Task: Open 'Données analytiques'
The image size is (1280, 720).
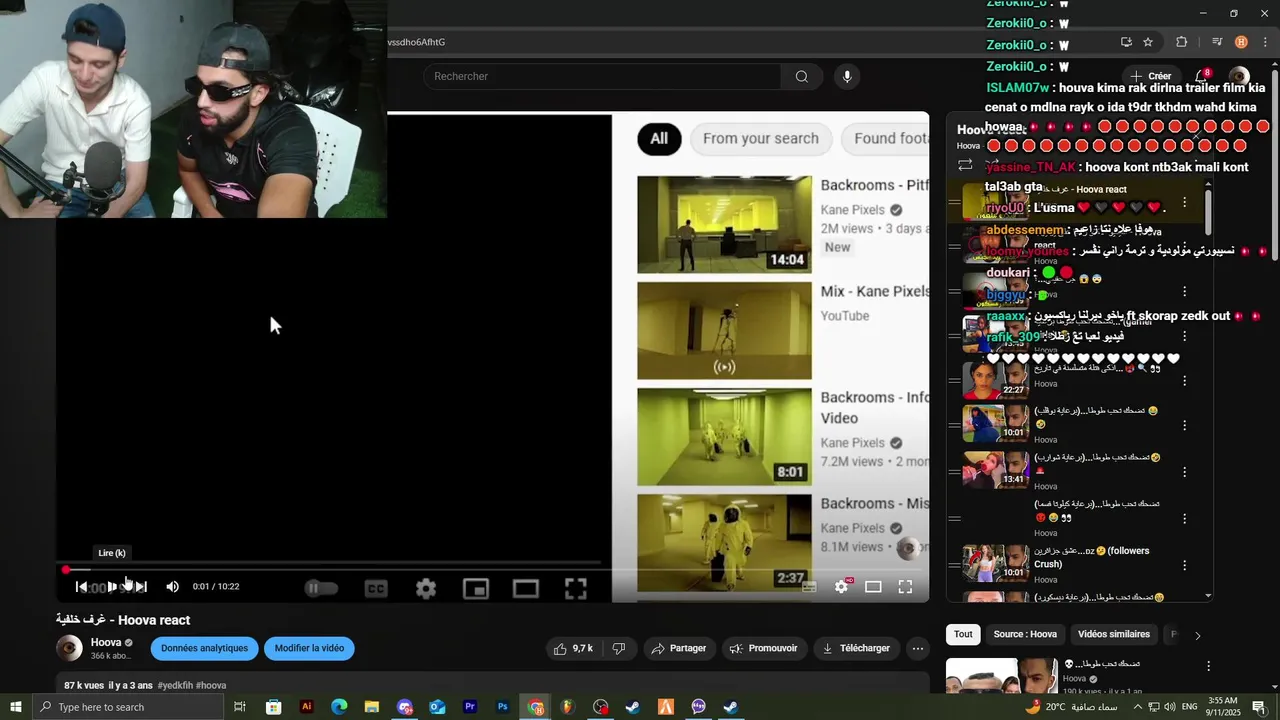Action: pyautogui.click(x=204, y=649)
